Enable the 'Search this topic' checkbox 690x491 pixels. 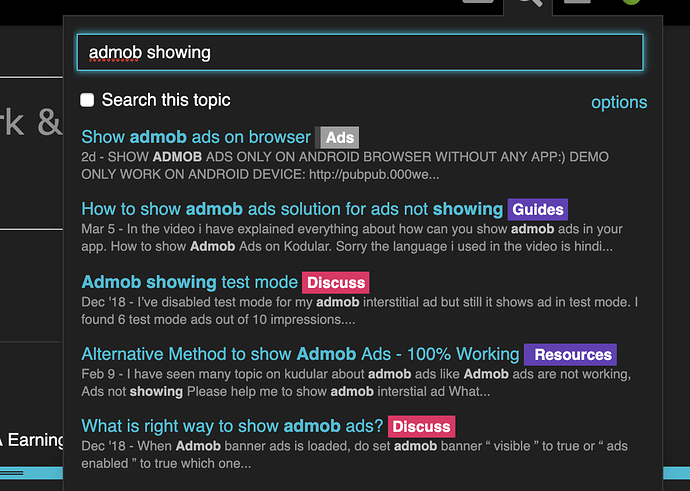pos(87,100)
